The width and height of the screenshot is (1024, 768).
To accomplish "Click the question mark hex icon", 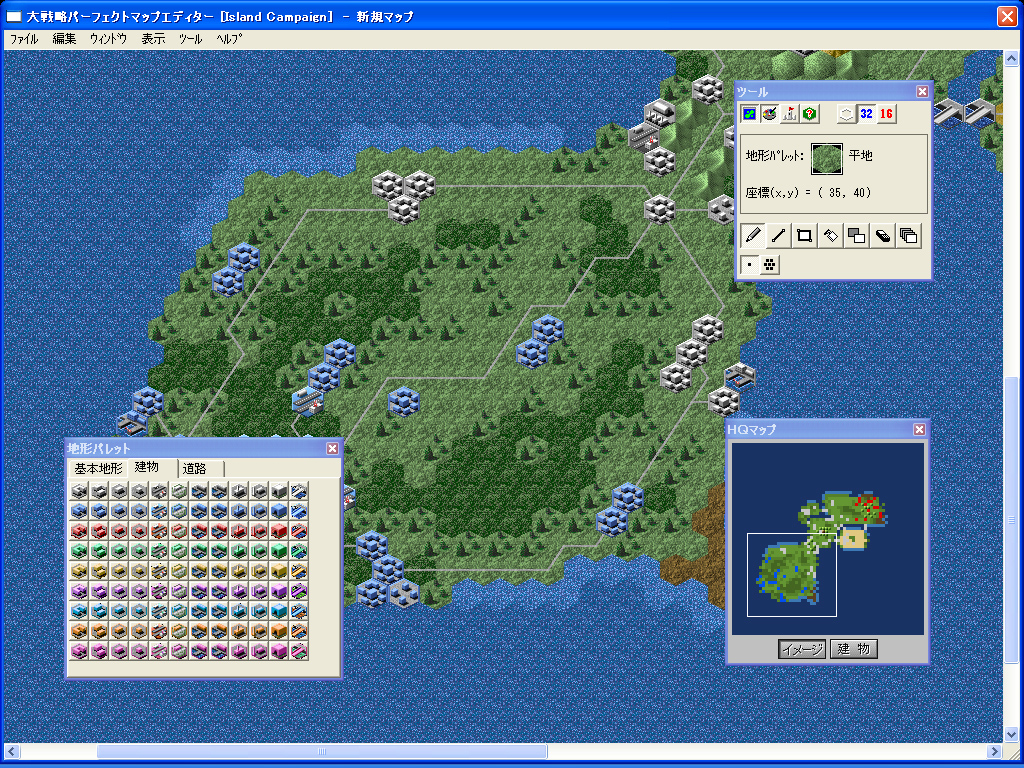I will [810, 114].
